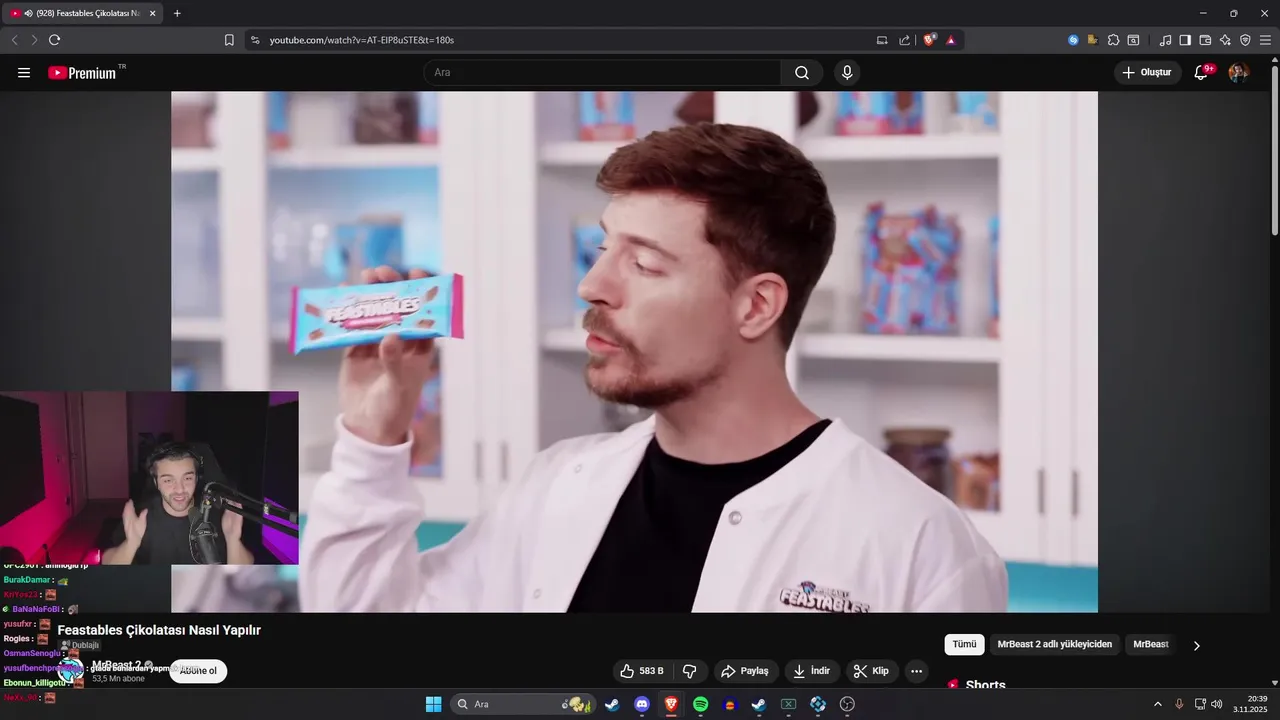Select the MrBeast filter chip
1280x720 pixels.
pyautogui.click(x=1151, y=645)
